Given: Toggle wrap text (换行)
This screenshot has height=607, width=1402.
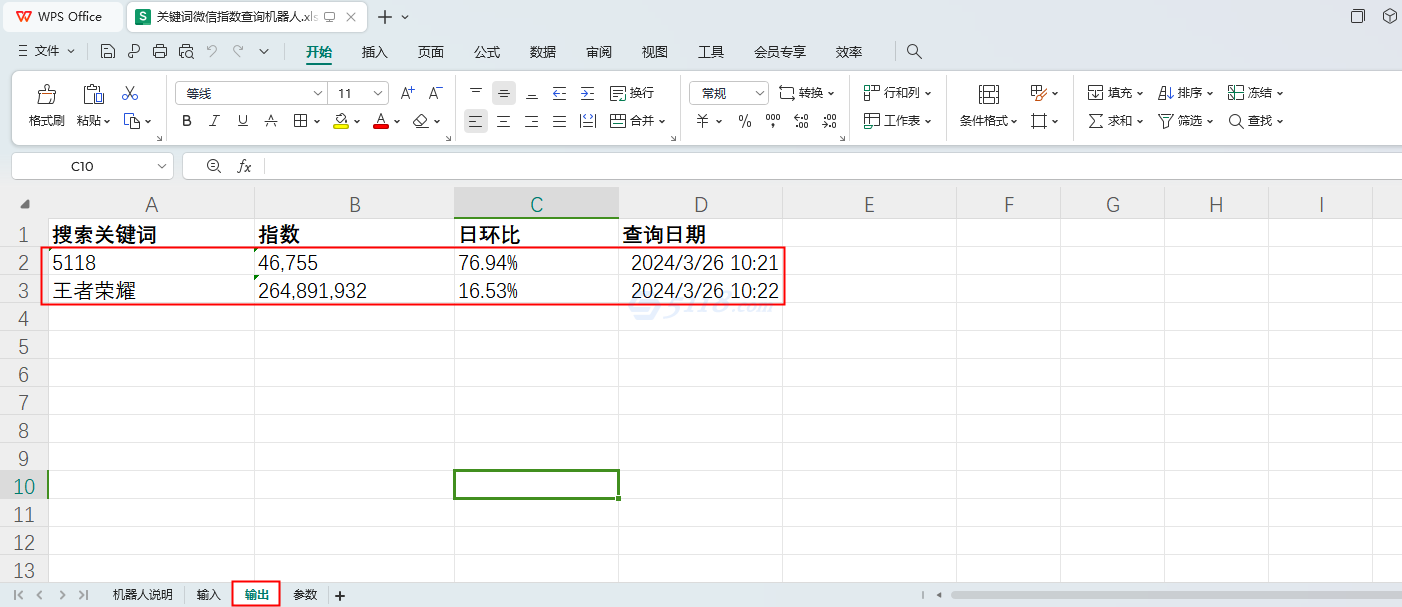Looking at the screenshot, I should (x=631, y=93).
